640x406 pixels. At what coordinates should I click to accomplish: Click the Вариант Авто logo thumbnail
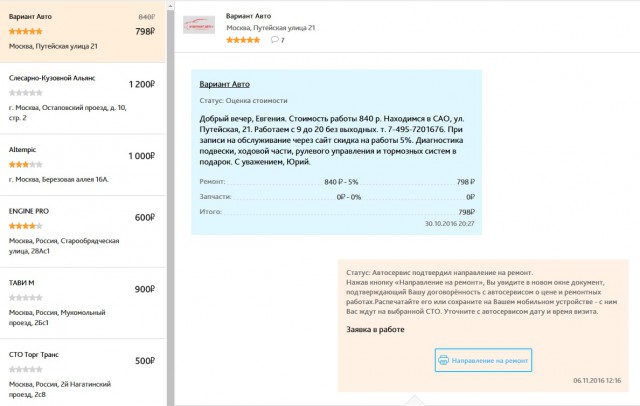click(199, 25)
